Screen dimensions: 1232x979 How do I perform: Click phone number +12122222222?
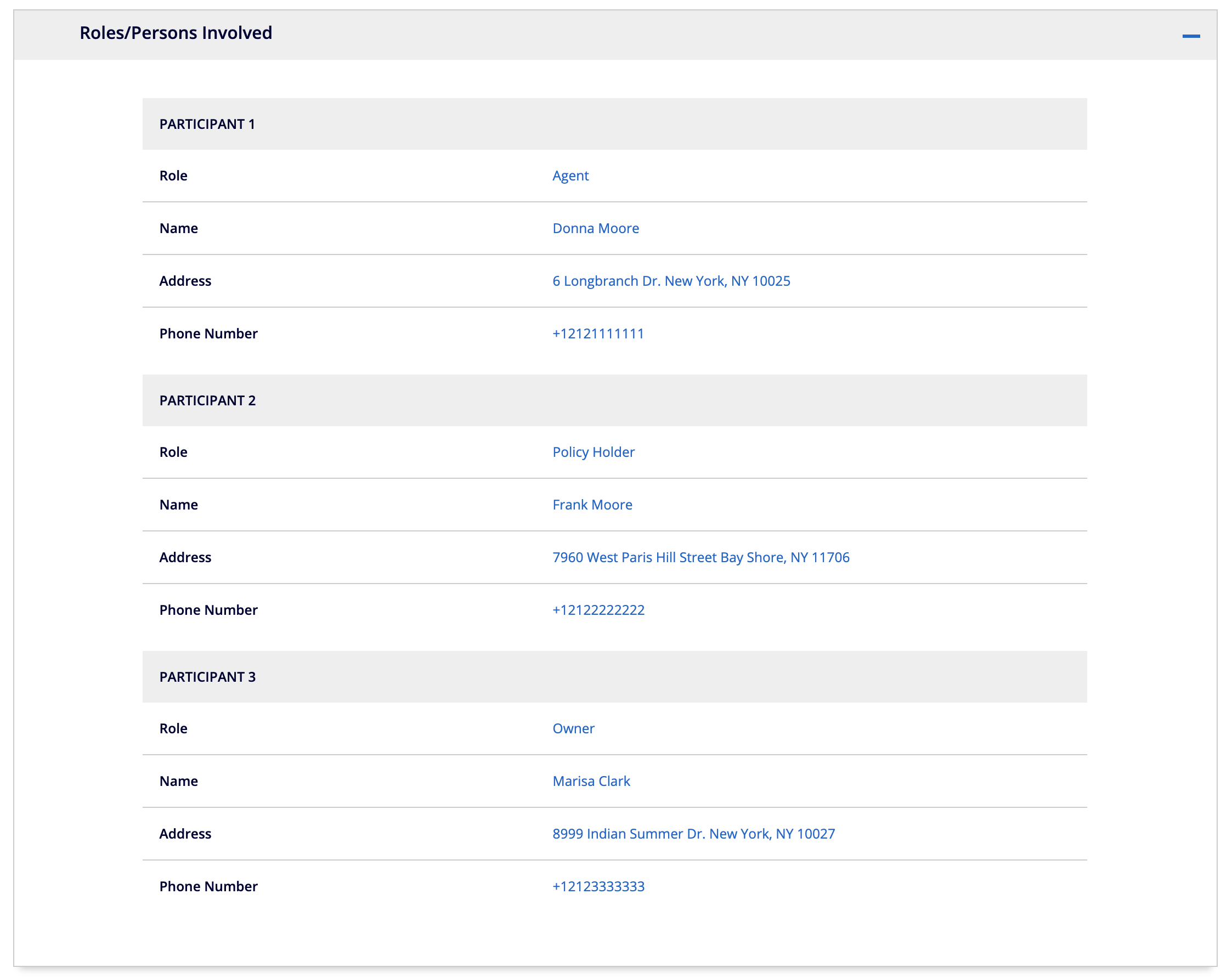pos(598,609)
